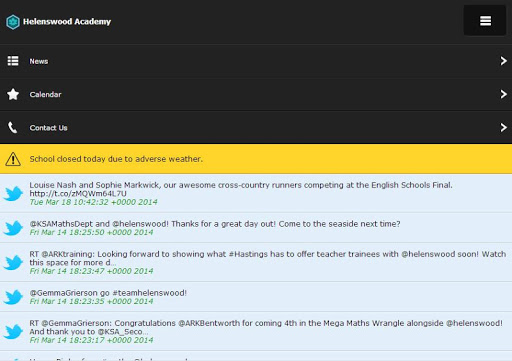Open the Calendar menu item

click(x=256, y=94)
